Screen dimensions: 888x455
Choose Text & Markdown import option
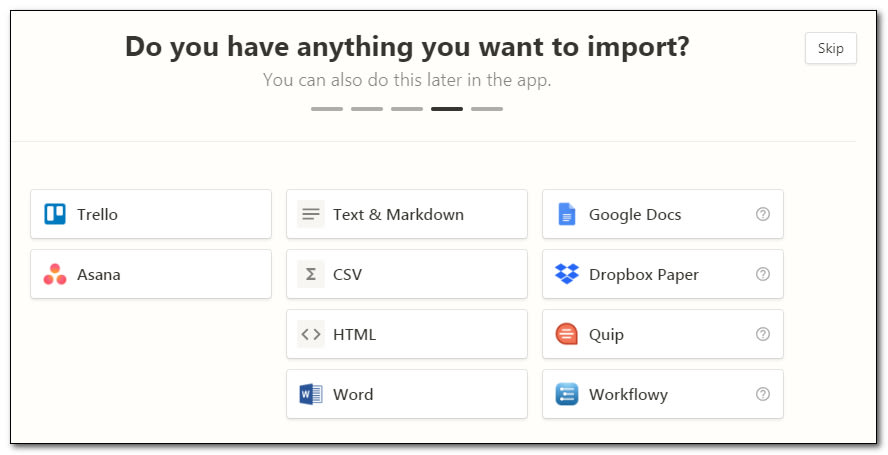coord(407,214)
